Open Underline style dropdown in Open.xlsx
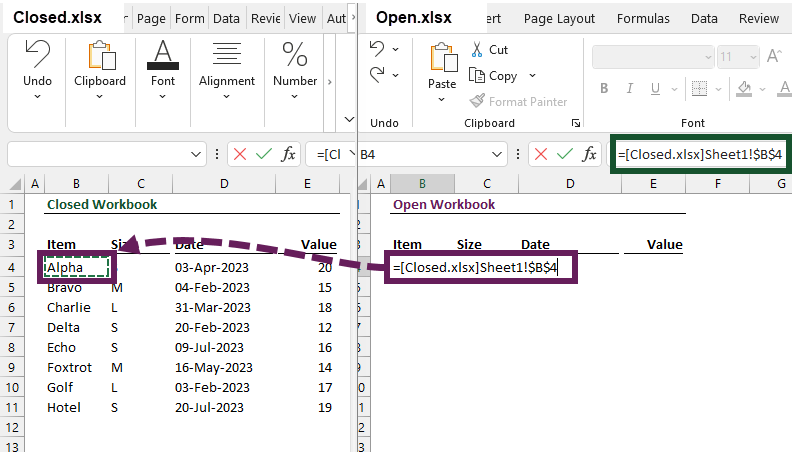 [674, 89]
